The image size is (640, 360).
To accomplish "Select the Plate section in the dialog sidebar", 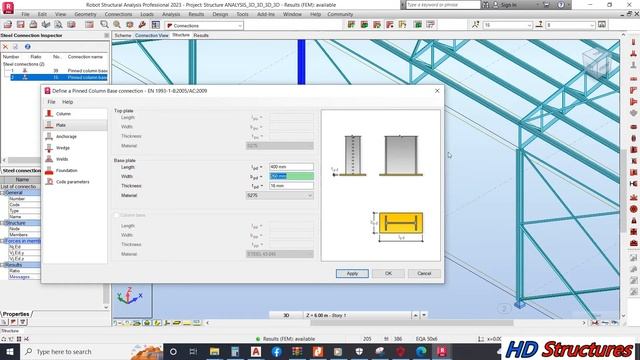I will pos(75,125).
